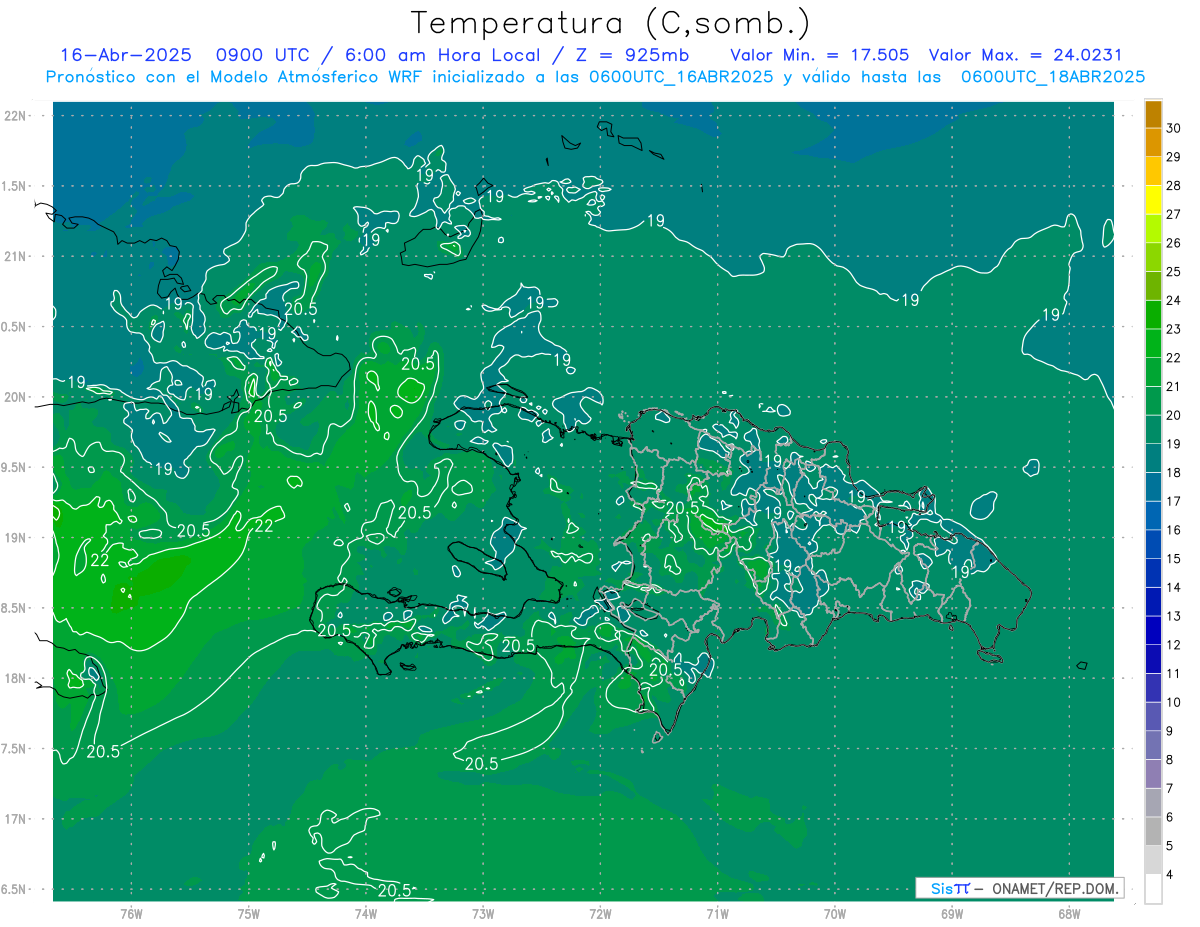Click the legend value '20'
This screenshot has width=1200, height=927.
(1174, 415)
